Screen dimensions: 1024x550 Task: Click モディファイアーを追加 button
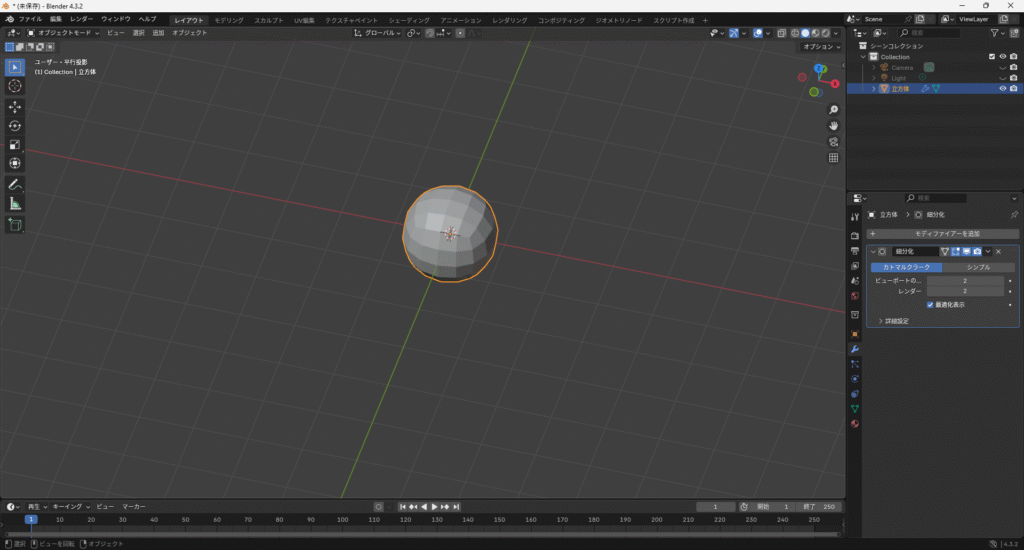click(x=942, y=234)
